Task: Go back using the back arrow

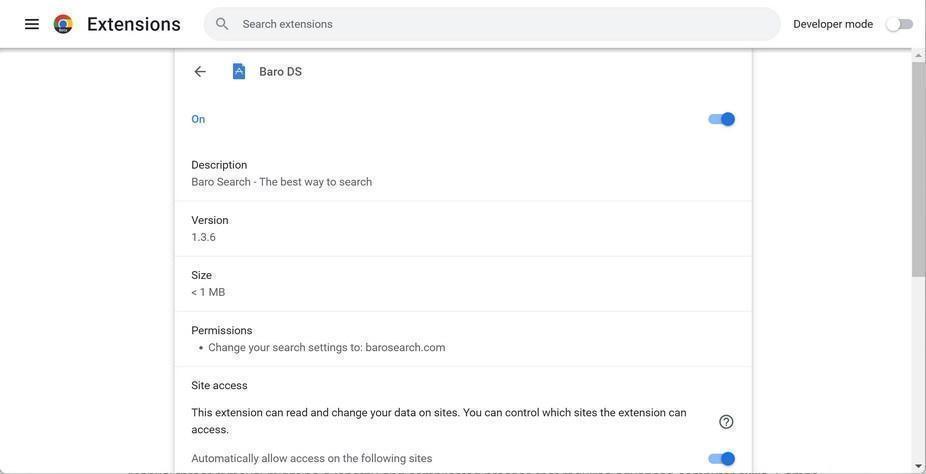Action: tap(200, 72)
